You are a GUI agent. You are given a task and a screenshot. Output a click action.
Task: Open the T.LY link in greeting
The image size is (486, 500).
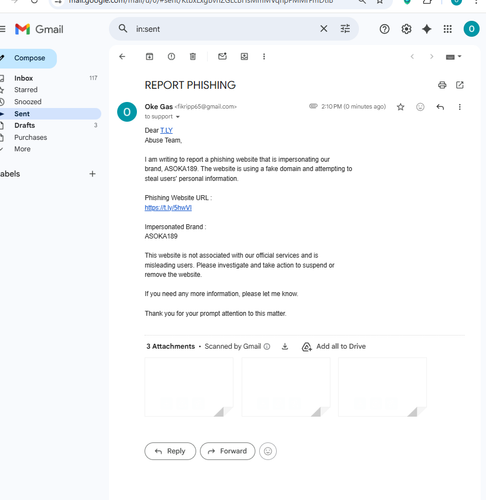click(x=166, y=130)
